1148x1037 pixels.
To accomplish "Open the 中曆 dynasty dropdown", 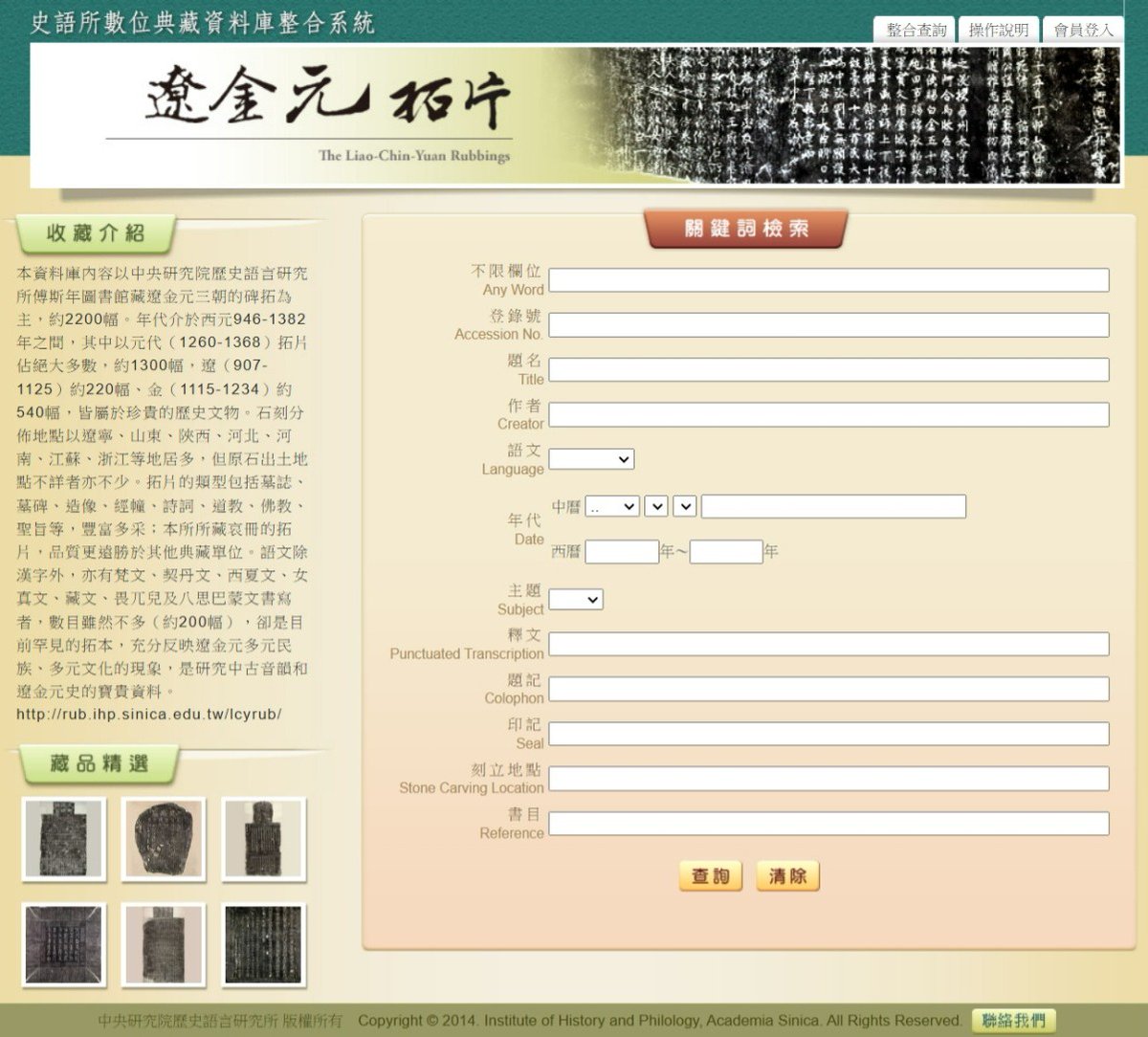I will click(612, 506).
